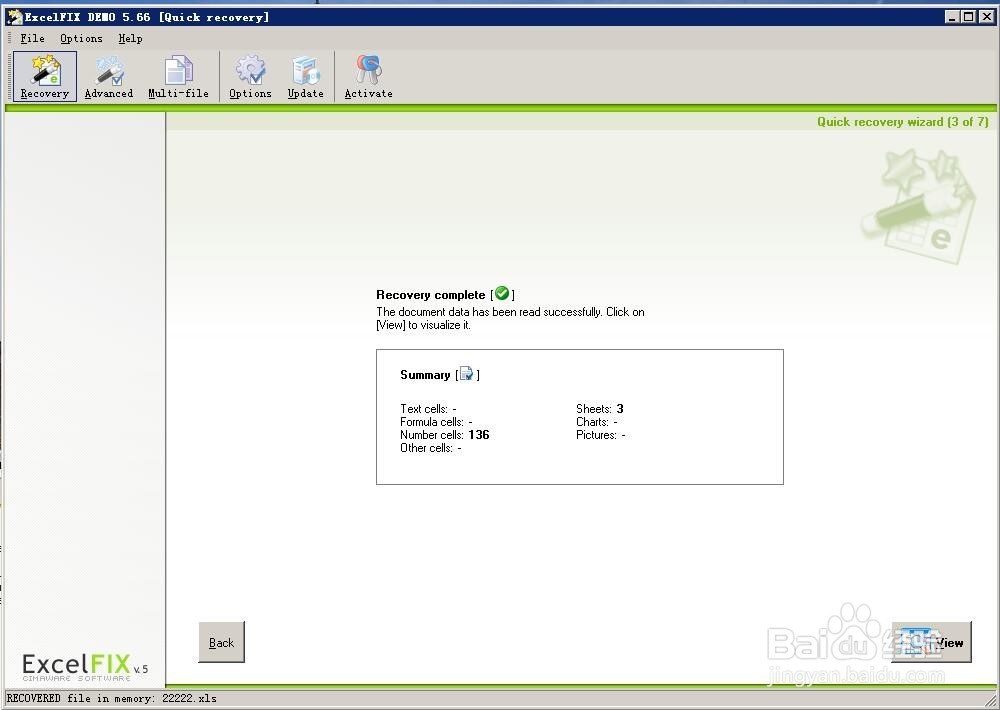Open the Options menu in menu bar
The width and height of the screenshot is (1000, 710).
[x=81, y=38]
